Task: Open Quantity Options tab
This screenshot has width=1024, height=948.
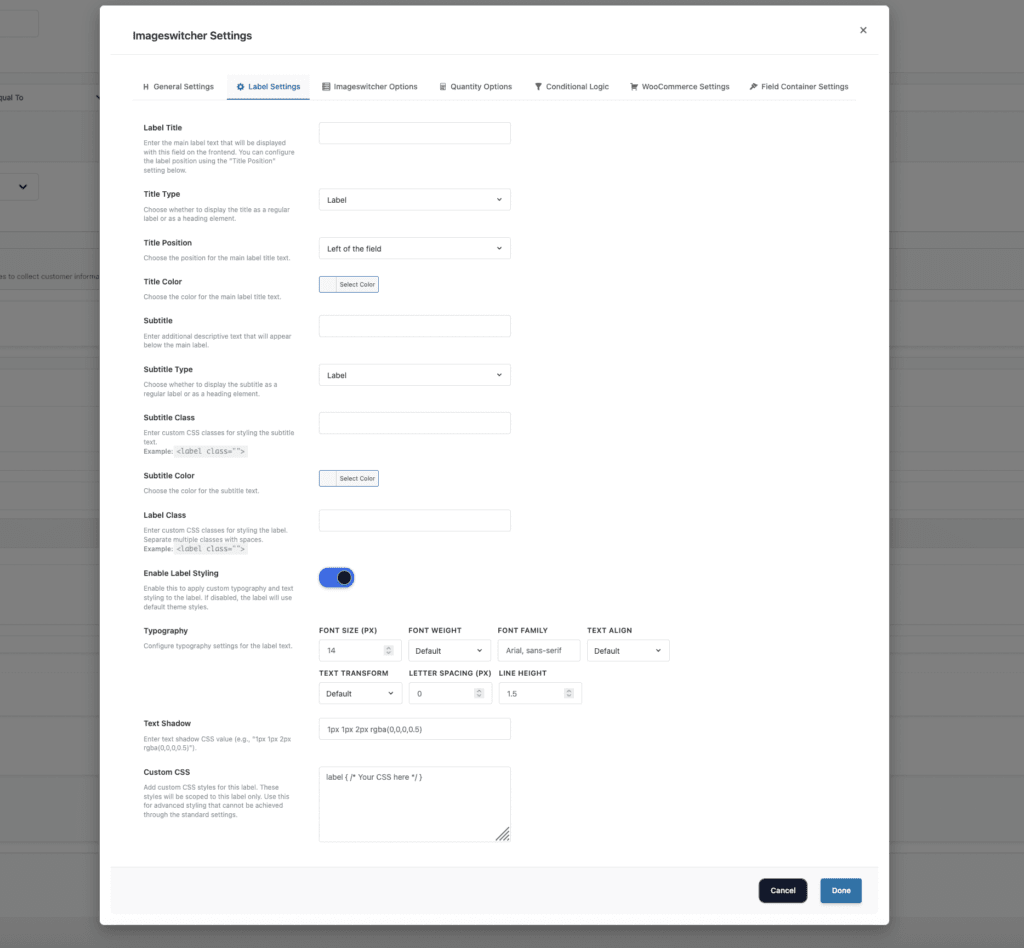Action: pos(475,86)
